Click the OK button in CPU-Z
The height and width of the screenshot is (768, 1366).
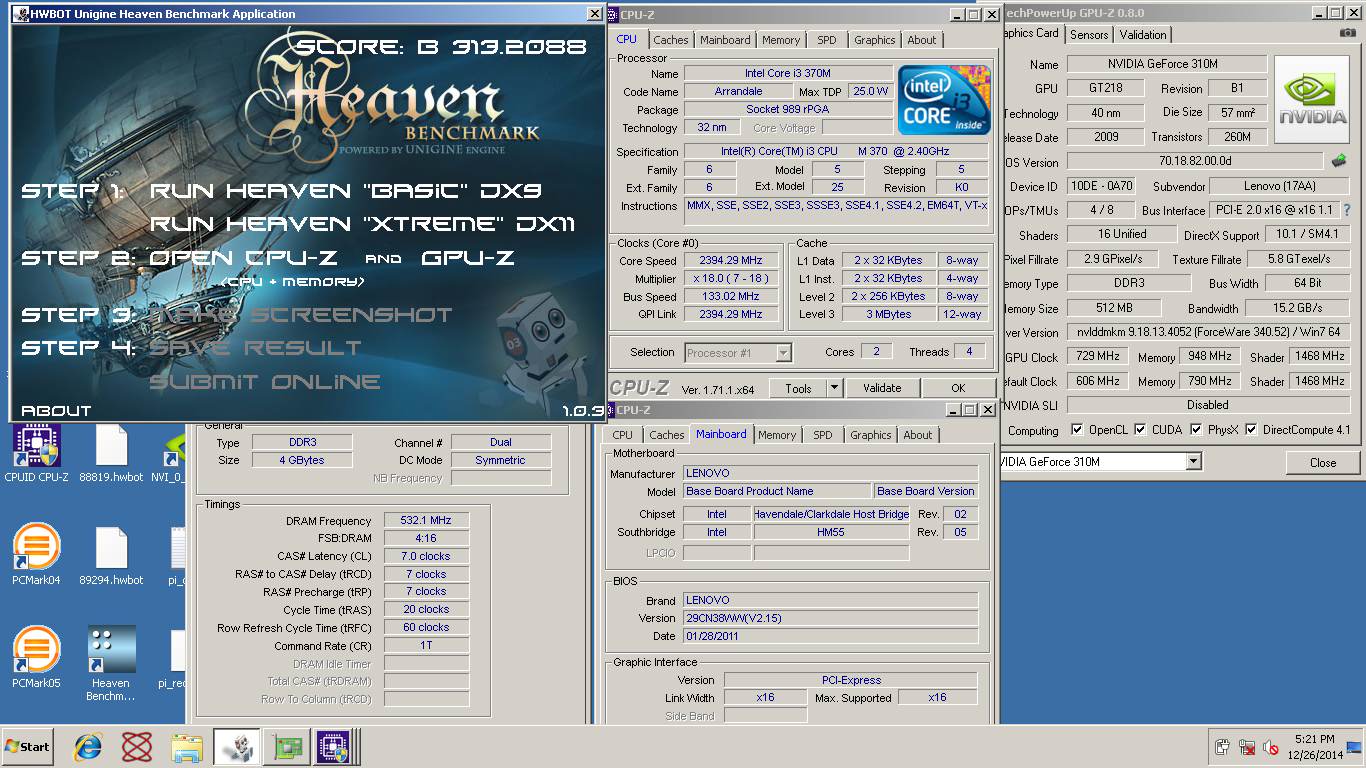click(x=958, y=388)
